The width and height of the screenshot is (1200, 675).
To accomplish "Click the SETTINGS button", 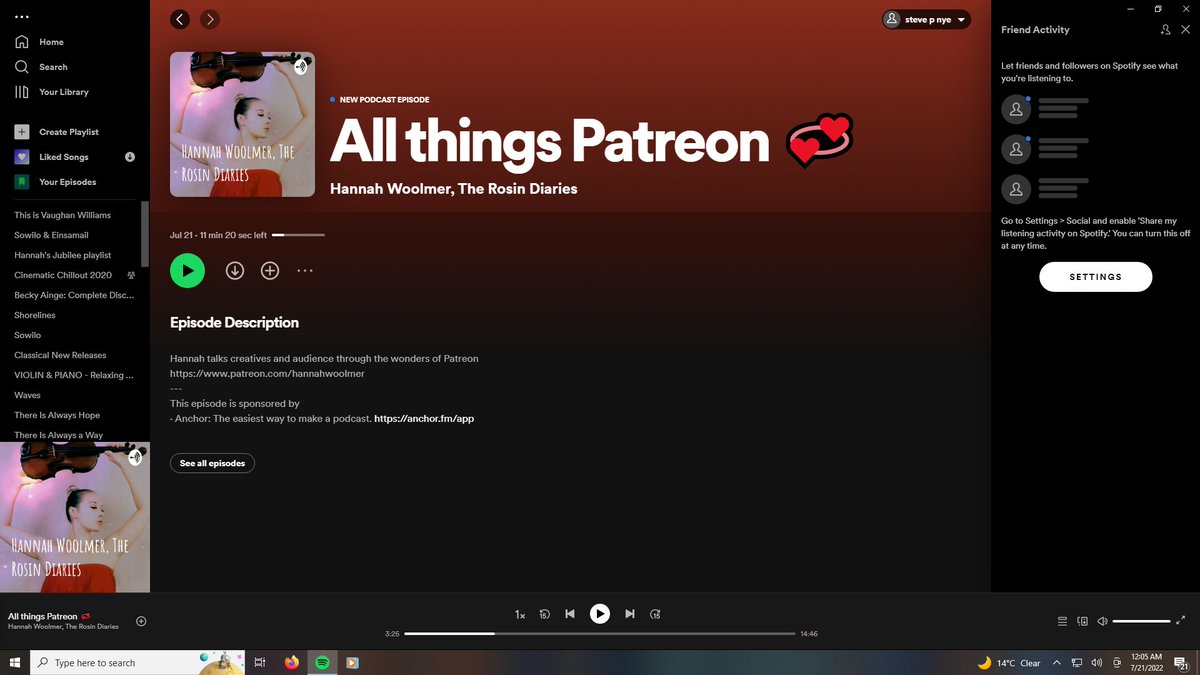I will [x=1096, y=277].
